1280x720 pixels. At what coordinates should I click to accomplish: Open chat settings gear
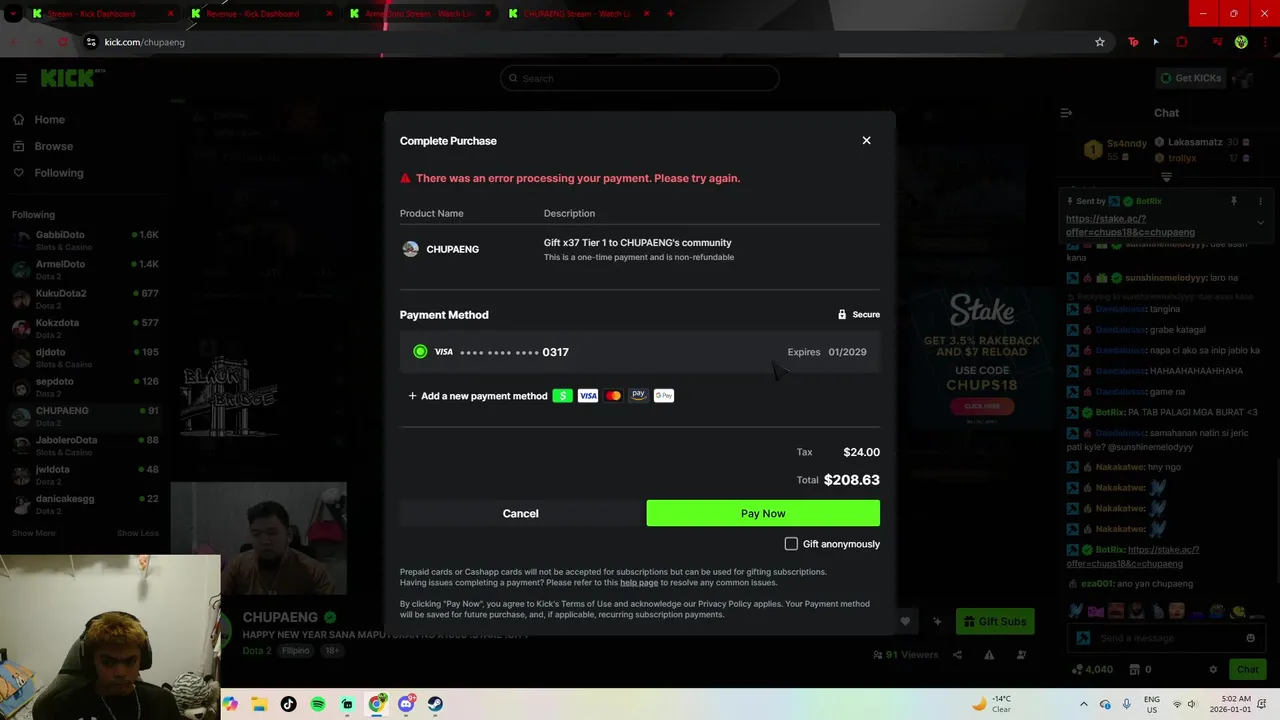coord(1213,669)
